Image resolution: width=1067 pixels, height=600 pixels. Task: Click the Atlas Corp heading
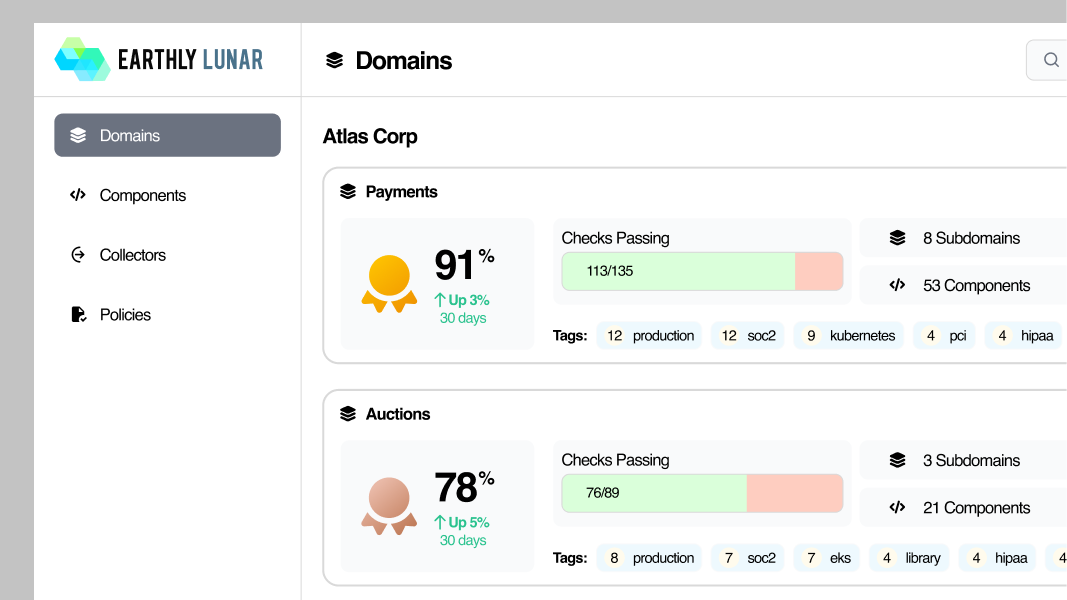click(x=370, y=136)
